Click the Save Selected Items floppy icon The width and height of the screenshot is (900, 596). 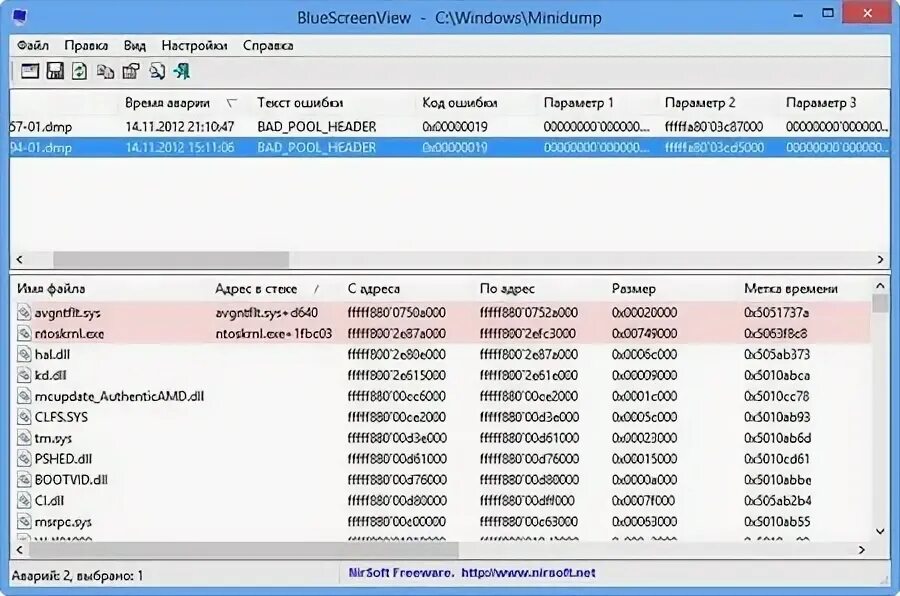point(55,71)
